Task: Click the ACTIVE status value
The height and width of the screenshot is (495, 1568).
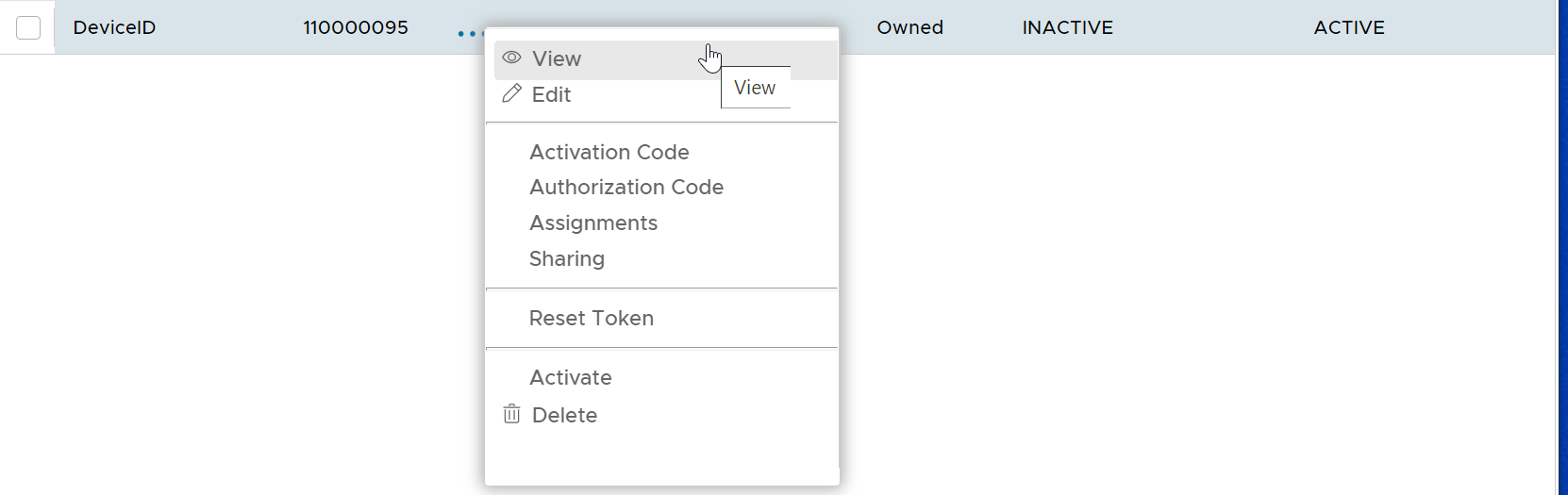Action: click(1349, 27)
